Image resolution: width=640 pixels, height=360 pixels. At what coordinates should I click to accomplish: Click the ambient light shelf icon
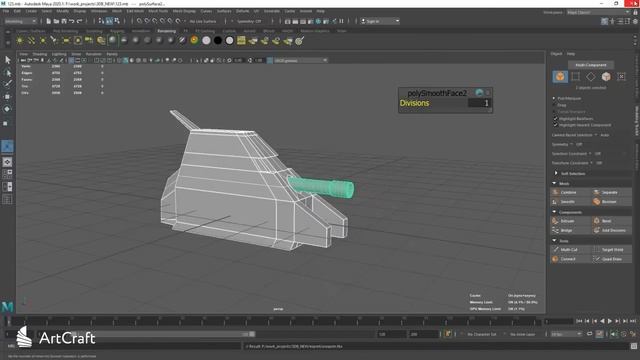[x=20, y=40]
